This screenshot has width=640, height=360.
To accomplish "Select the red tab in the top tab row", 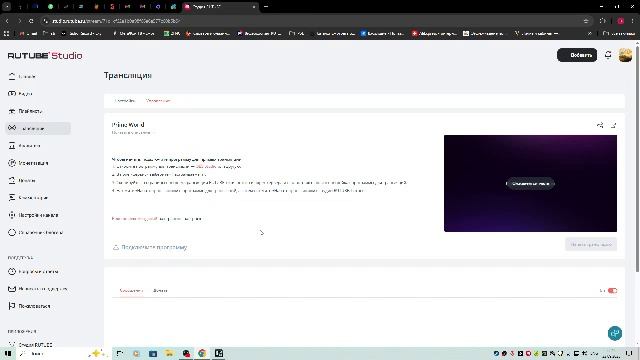I will (x=158, y=100).
